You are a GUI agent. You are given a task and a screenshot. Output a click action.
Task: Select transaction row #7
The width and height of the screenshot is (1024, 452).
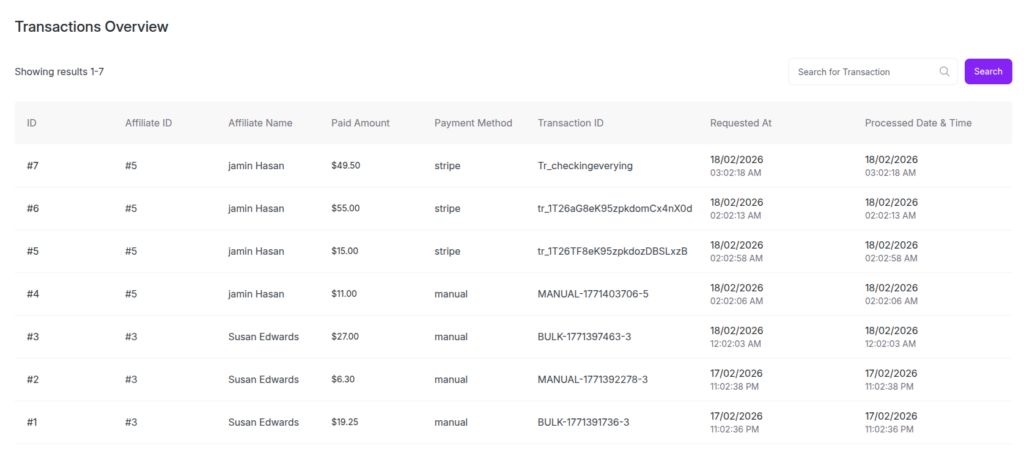coord(33,166)
